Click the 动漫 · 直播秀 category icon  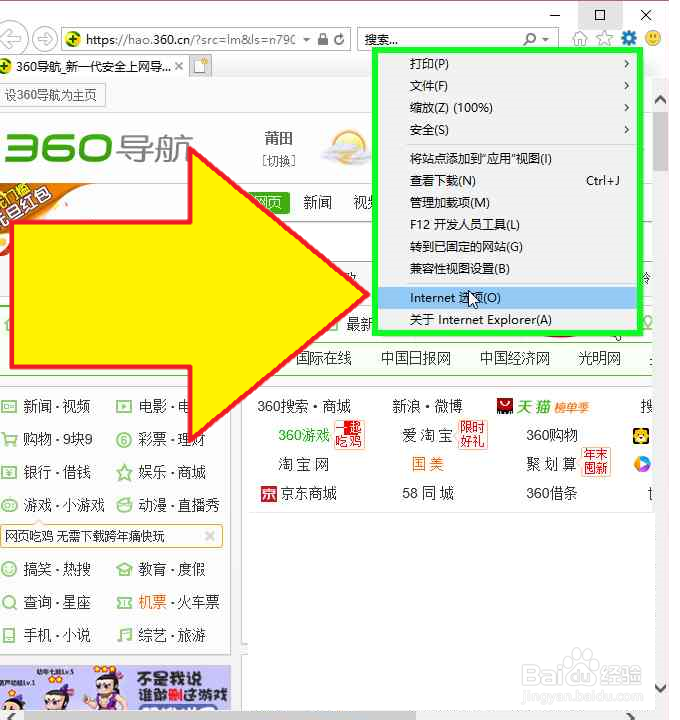pyautogui.click(x=124, y=505)
